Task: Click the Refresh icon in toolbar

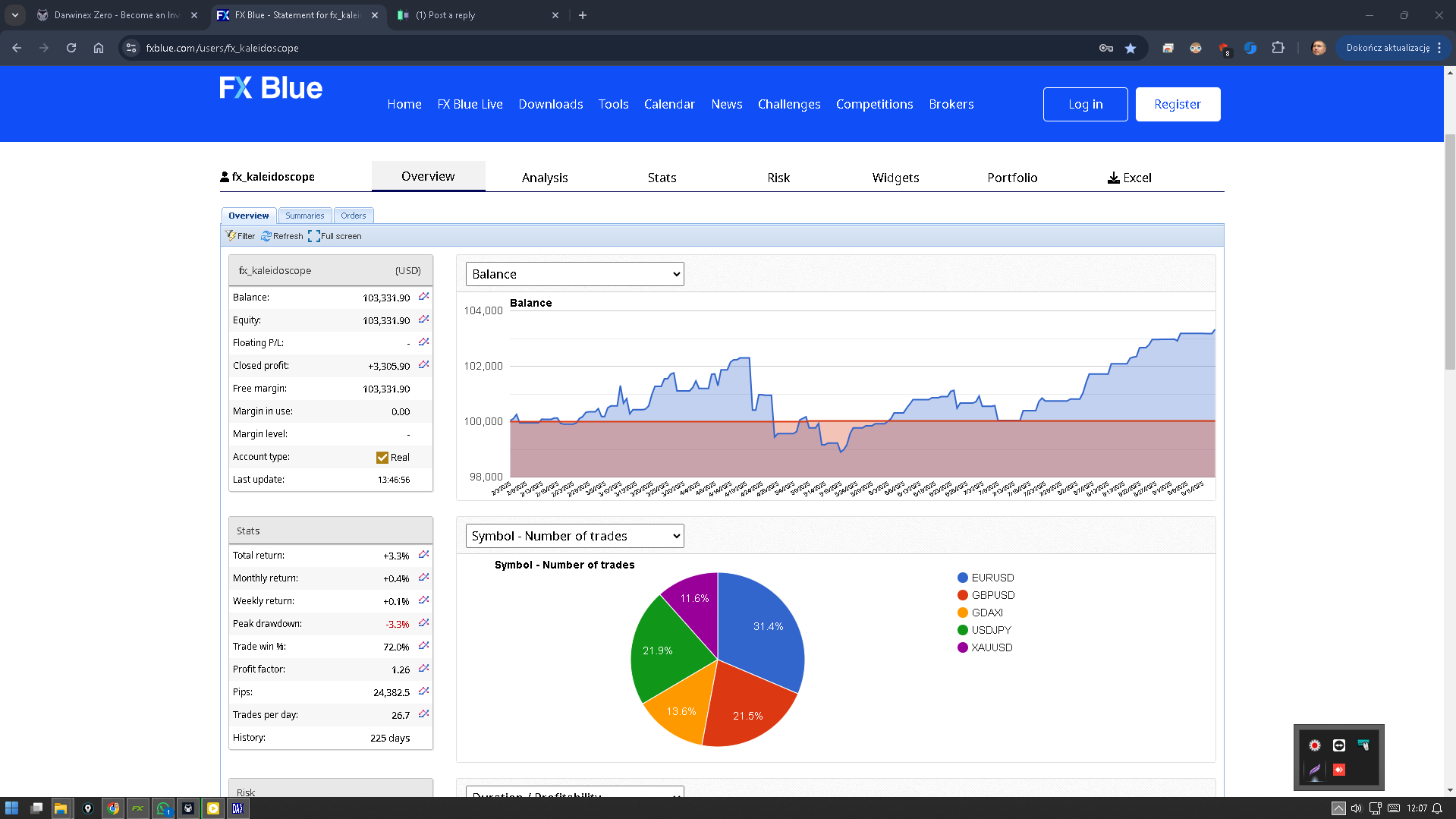Action: [266, 236]
